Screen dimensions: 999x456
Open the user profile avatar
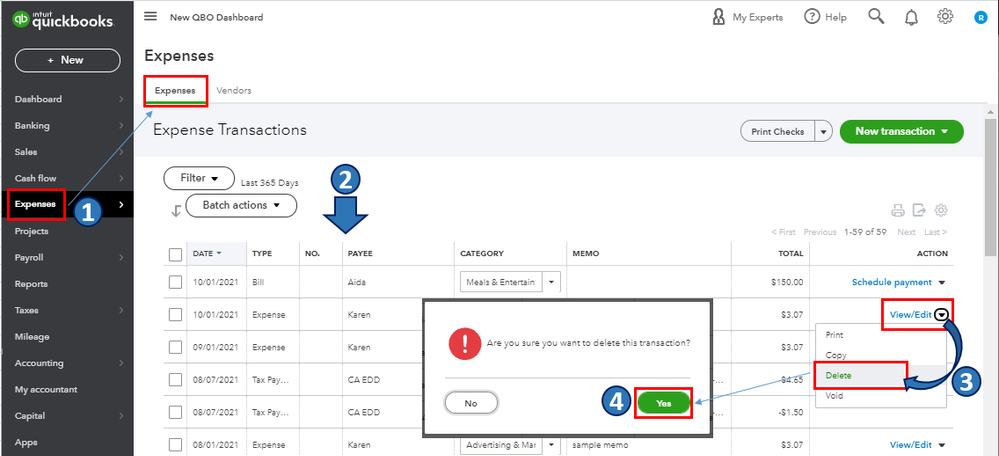click(980, 18)
